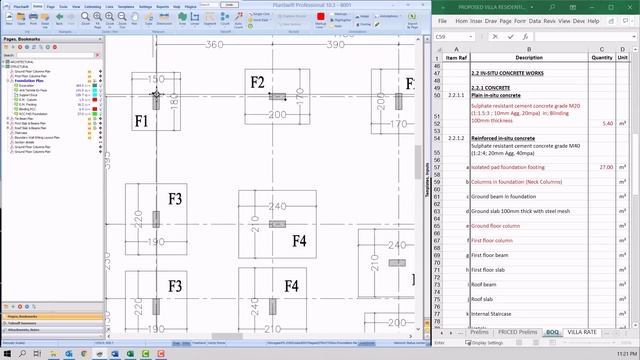Click Display Settings in Excel status bar
This screenshot has height=360, width=640.
(484, 343)
